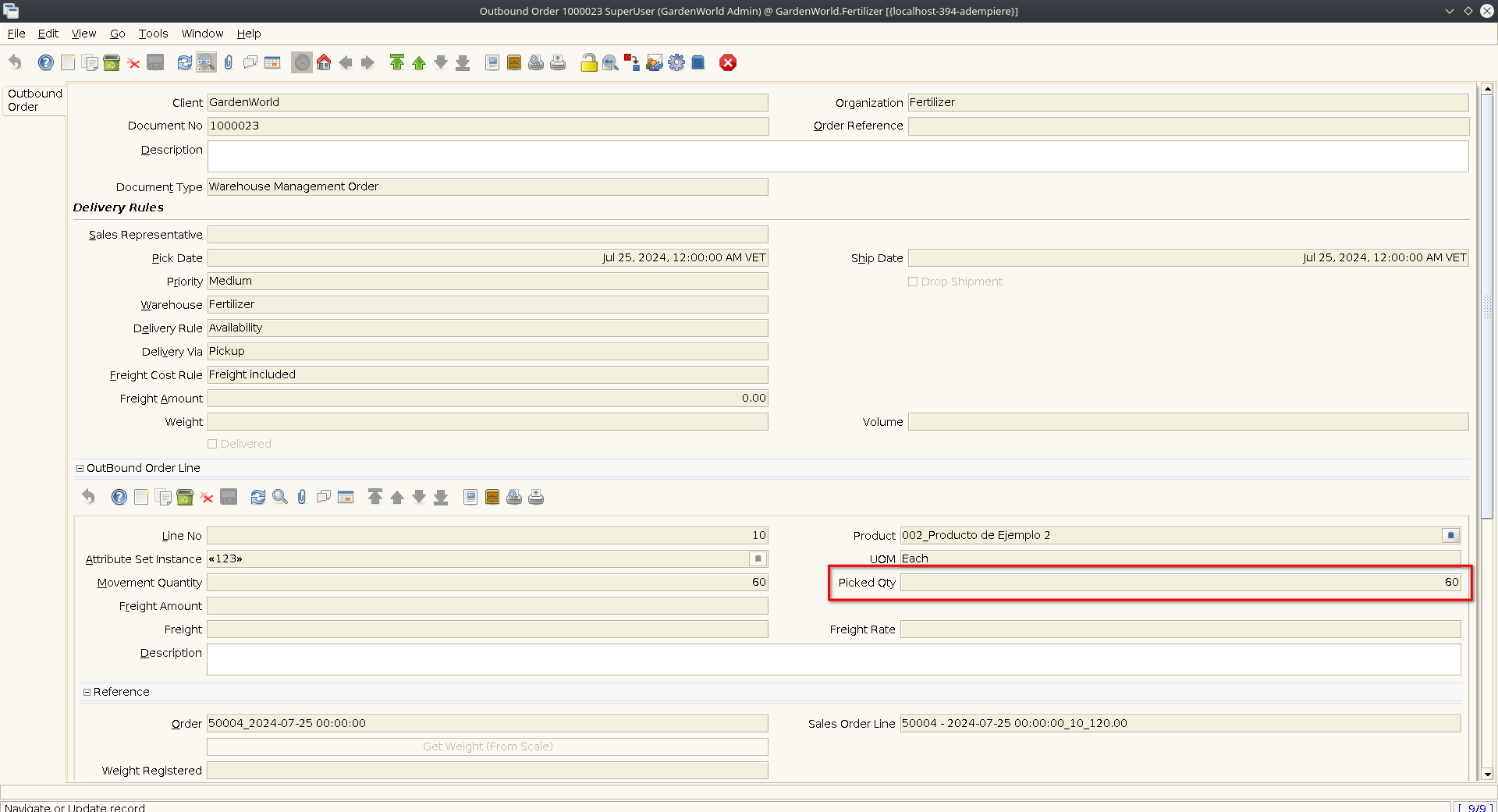The width and height of the screenshot is (1498, 812).
Task: Open the Edit menu
Action: (x=48, y=34)
